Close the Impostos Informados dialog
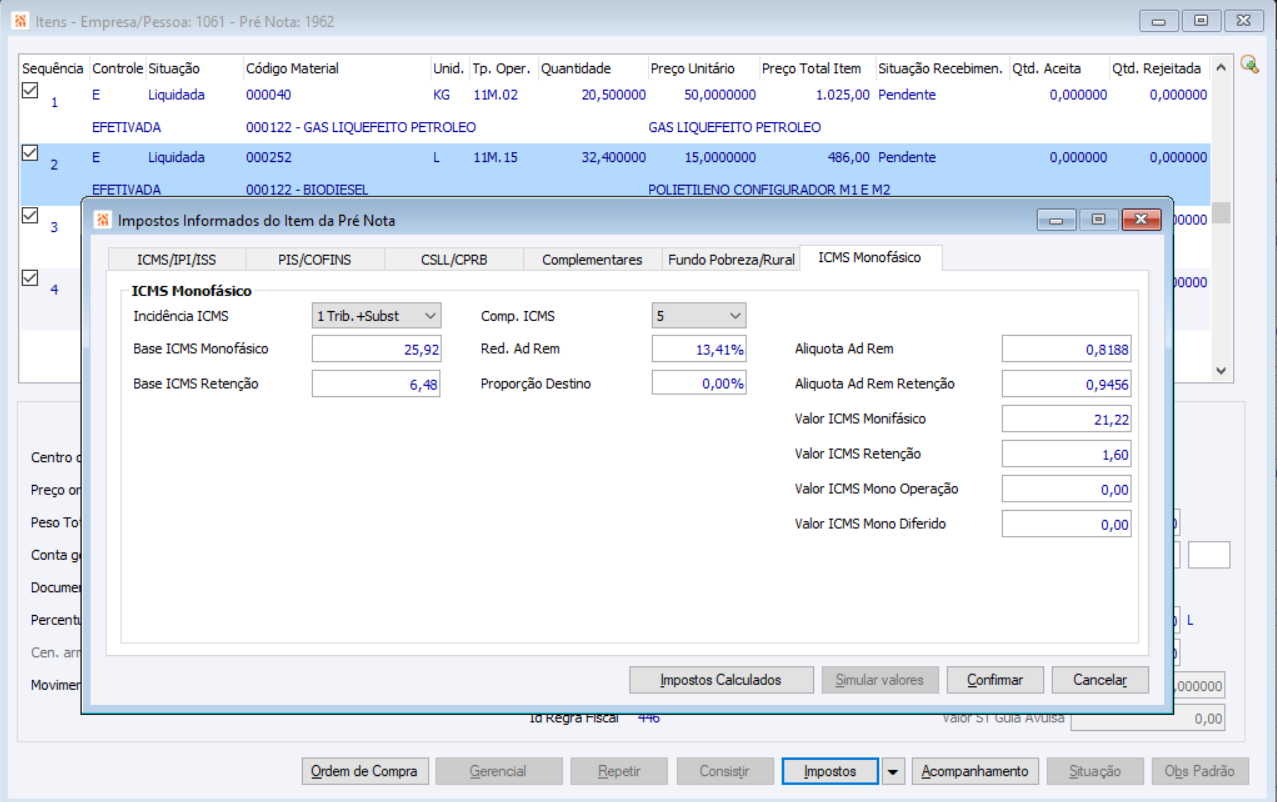Image resolution: width=1277 pixels, height=802 pixels. (x=1141, y=219)
